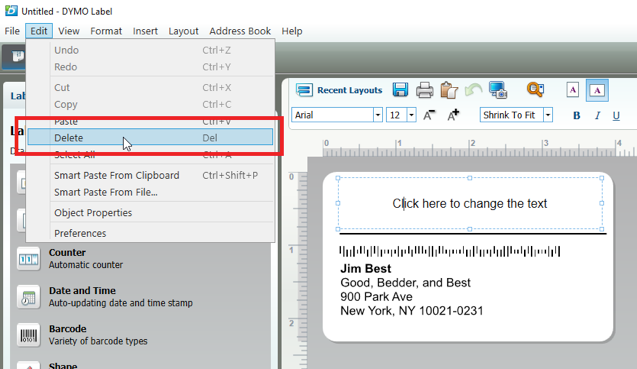Choose Delete from the Edit menu
This screenshot has width=637, height=369.
pyautogui.click(x=150, y=138)
